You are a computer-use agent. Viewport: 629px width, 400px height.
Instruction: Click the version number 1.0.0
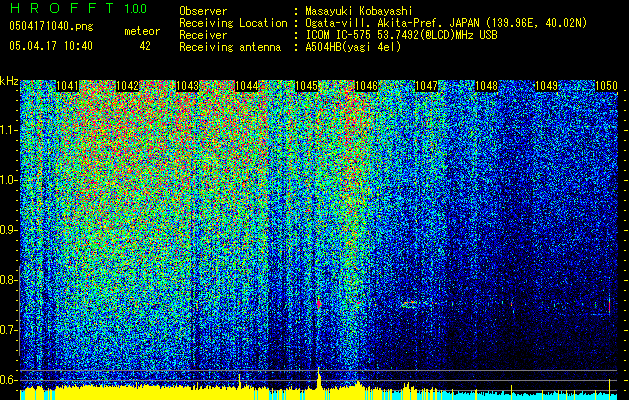click(x=135, y=9)
